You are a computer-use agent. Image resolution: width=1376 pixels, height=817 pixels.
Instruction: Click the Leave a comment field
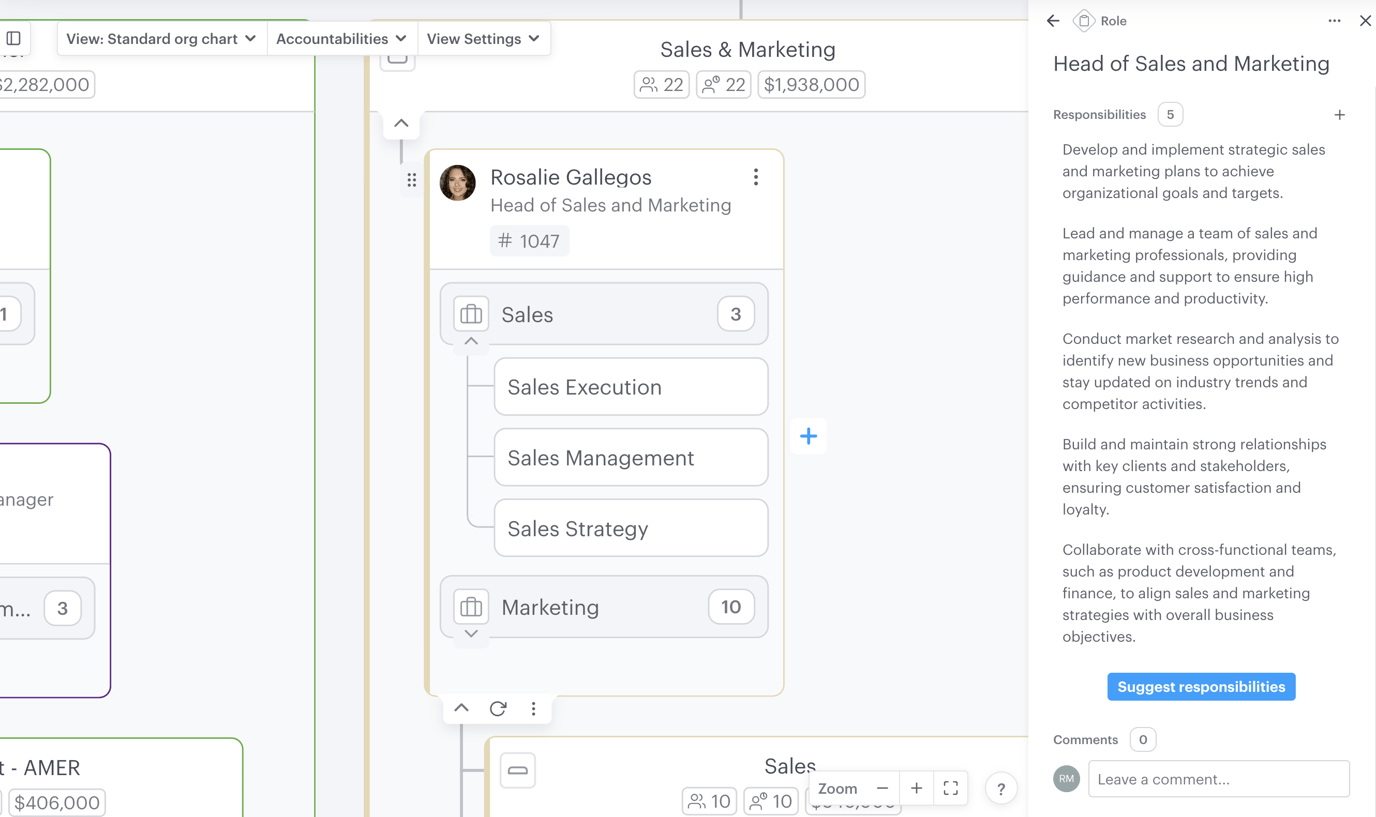click(x=1218, y=779)
